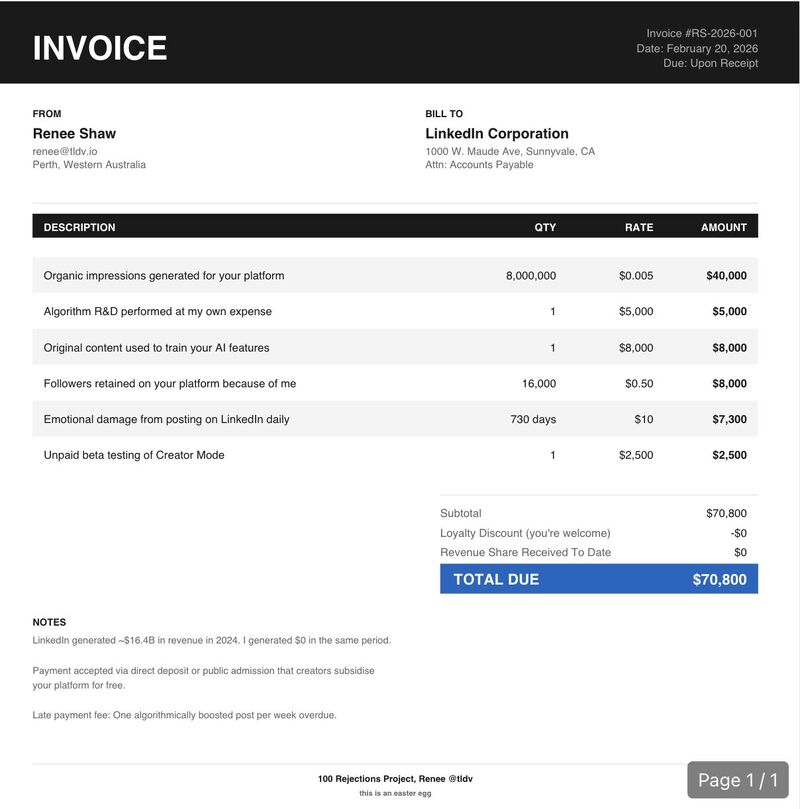
Task: Click the Due: Upon Receipt text
Action: pos(710,63)
